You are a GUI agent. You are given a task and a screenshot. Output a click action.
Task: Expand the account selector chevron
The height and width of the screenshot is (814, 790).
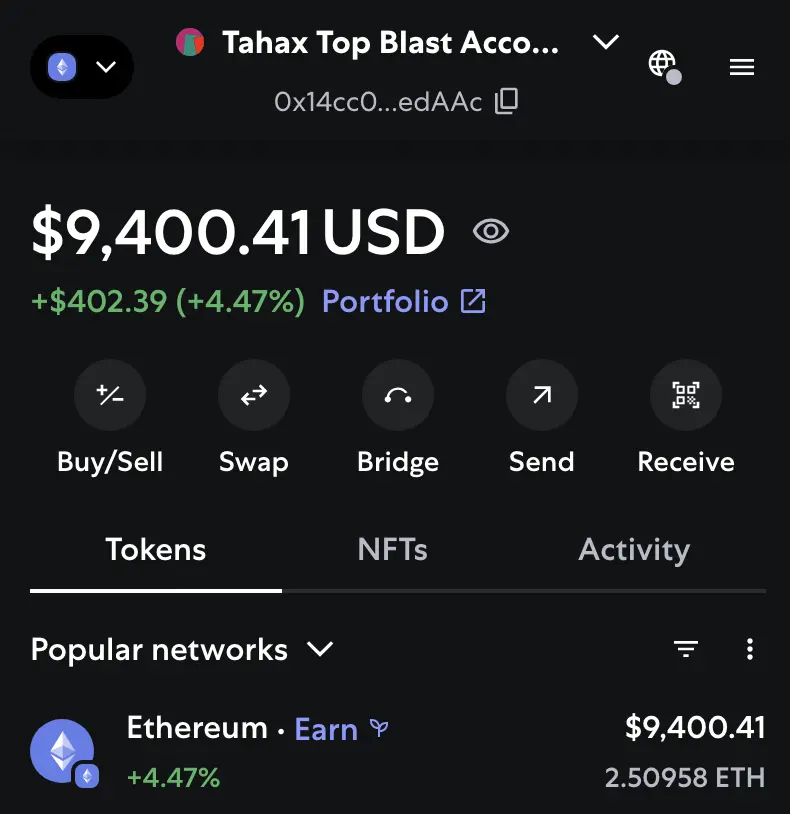point(606,42)
